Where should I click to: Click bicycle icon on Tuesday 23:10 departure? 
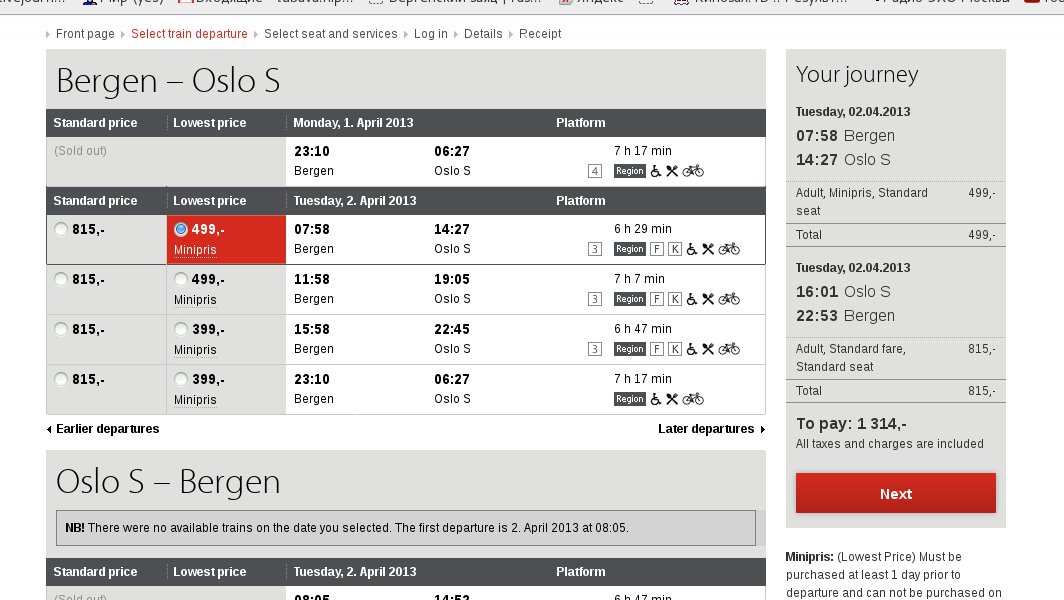point(693,399)
